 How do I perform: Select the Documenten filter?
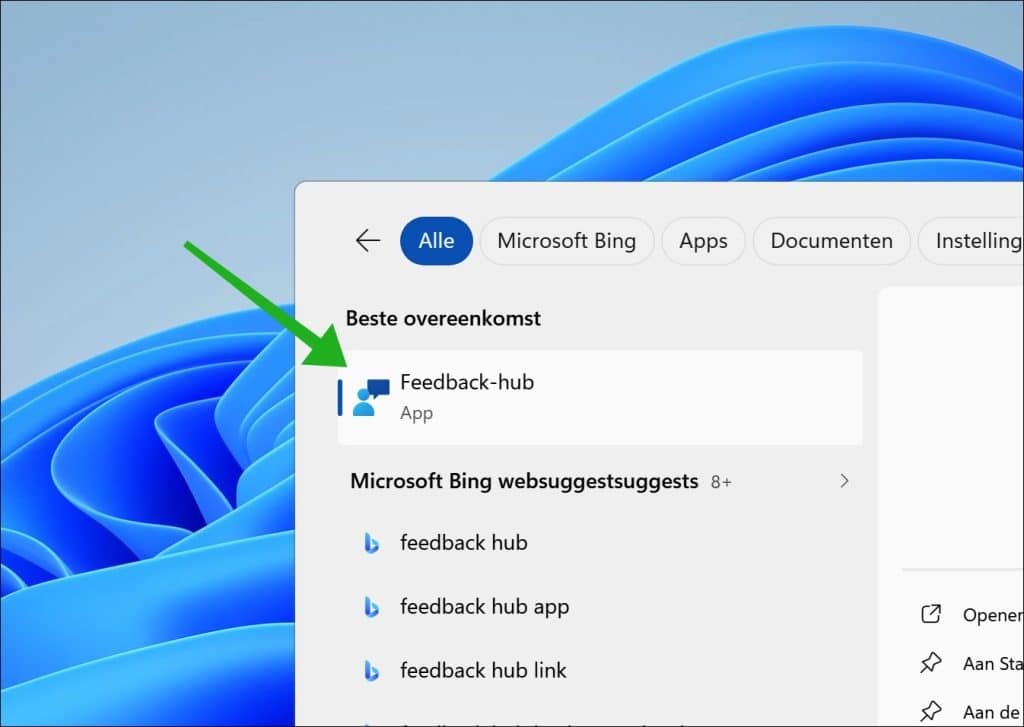pos(831,240)
